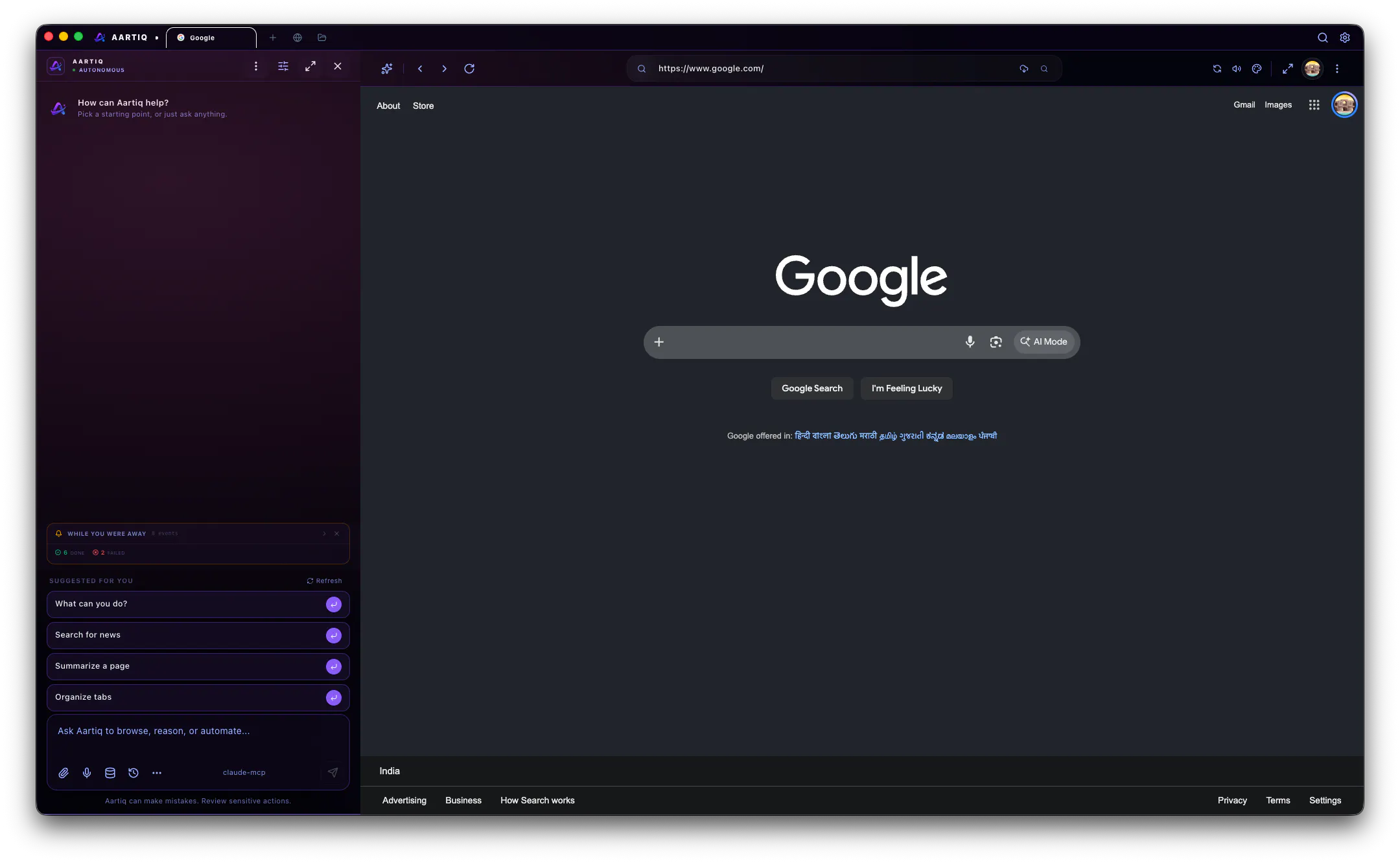The image size is (1400, 863).
Task: Open the Google Store link
Action: click(x=423, y=106)
